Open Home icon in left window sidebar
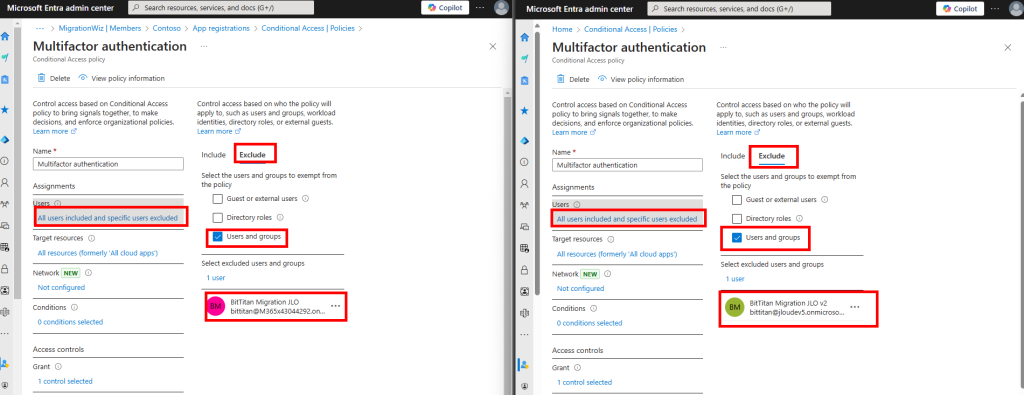The image size is (1024, 395). tap(5, 37)
